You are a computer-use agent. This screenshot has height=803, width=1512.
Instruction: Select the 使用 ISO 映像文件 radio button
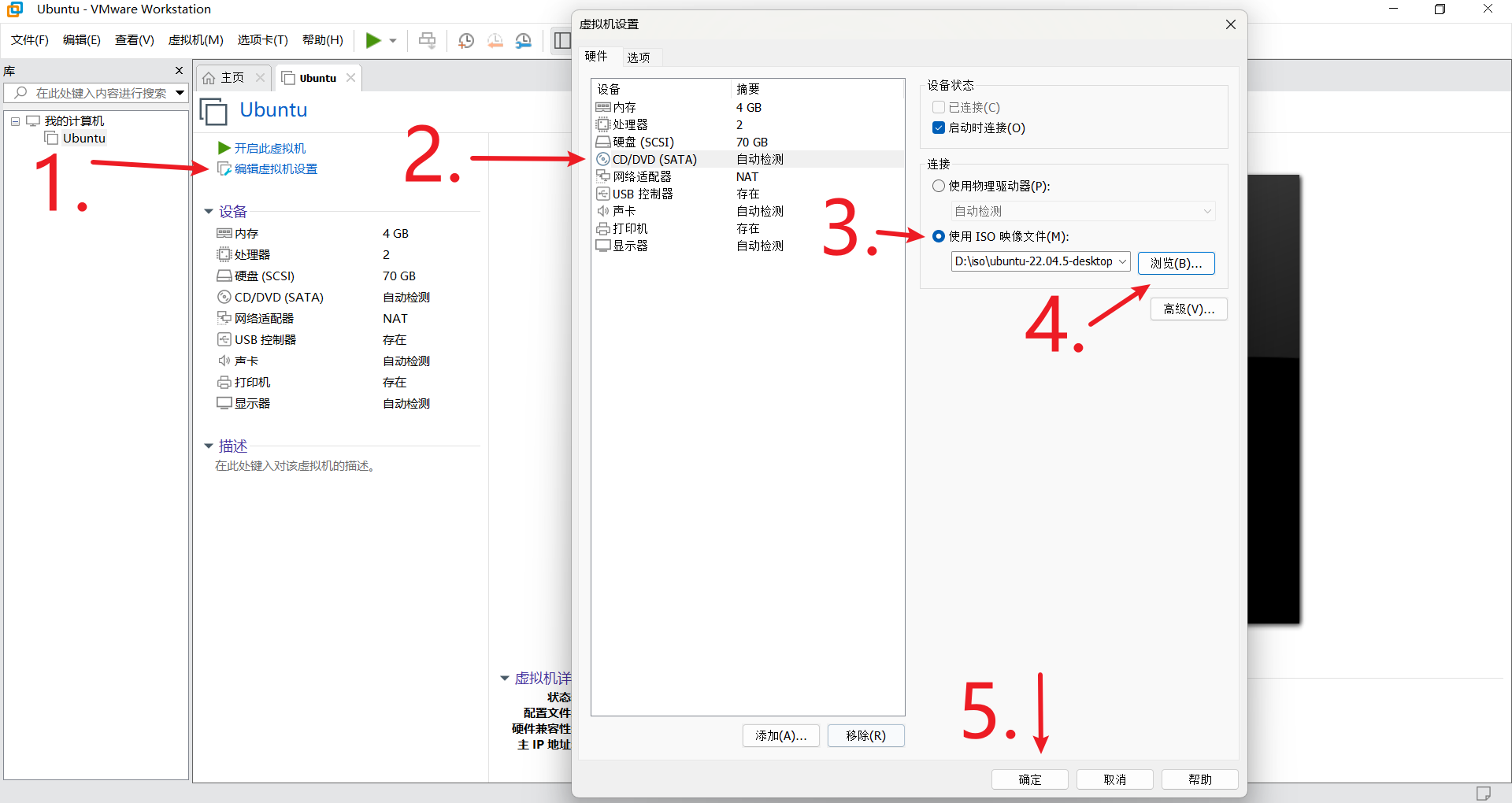tap(939, 236)
